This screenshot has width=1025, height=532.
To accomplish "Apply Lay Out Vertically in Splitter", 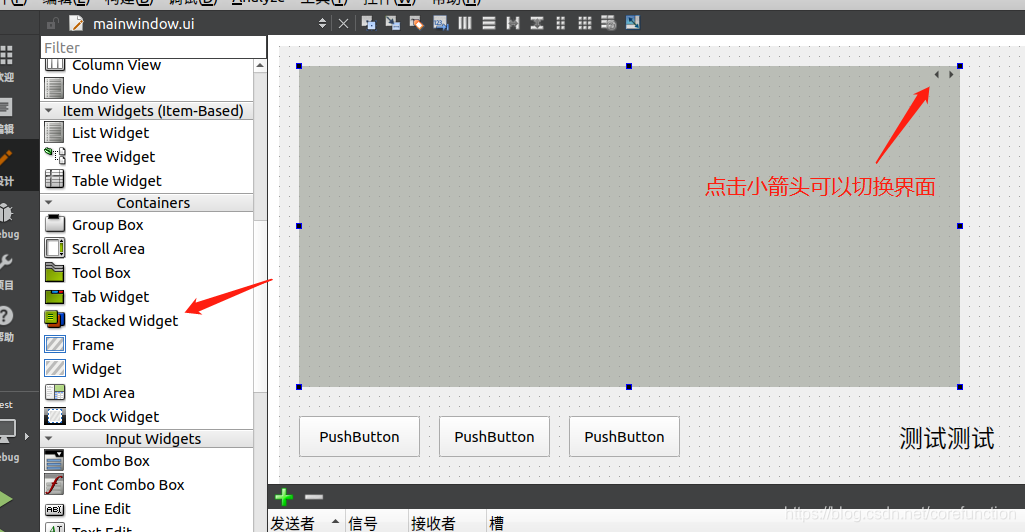I will 537,24.
